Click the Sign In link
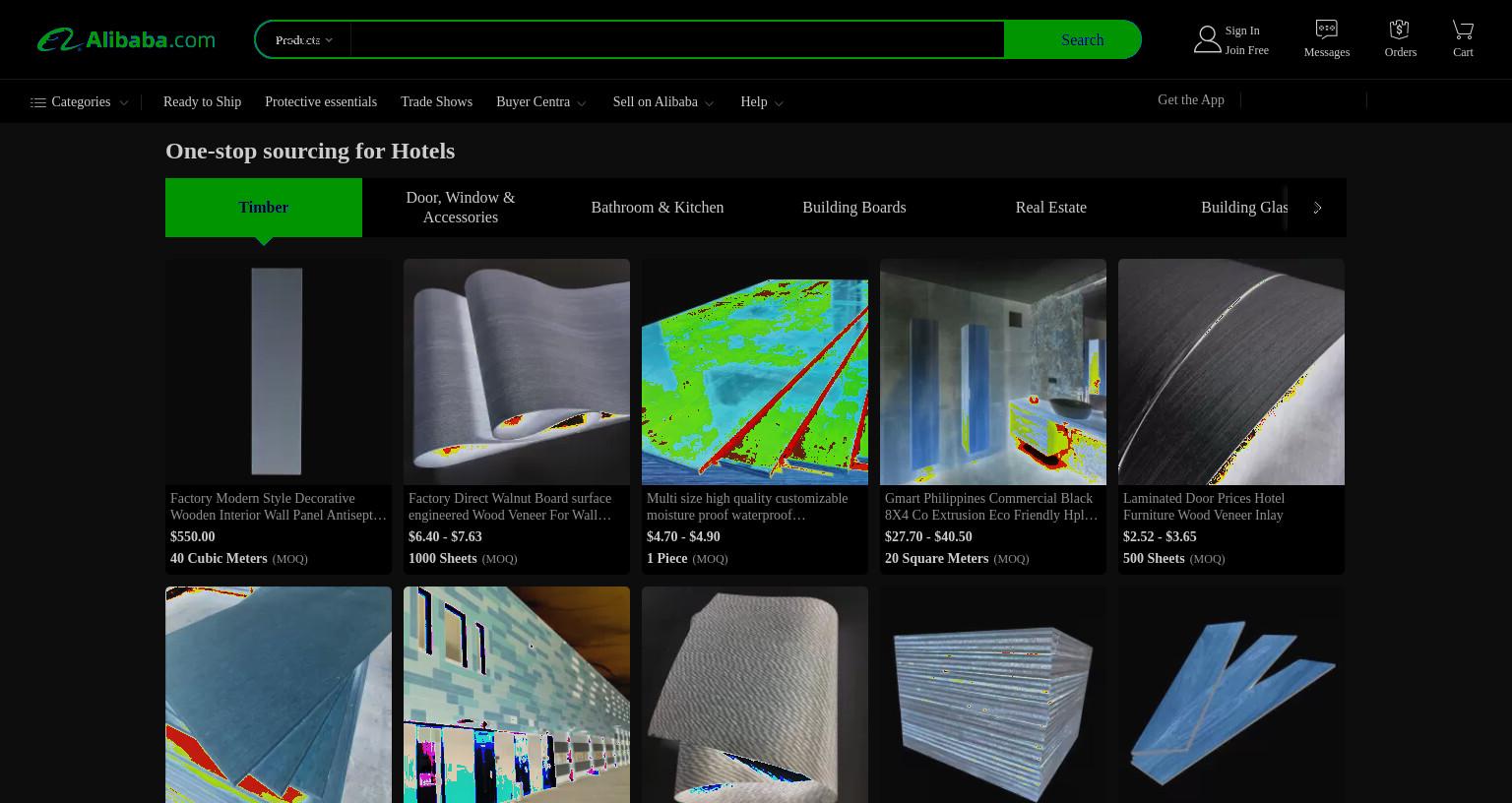The image size is (1512, 803). coord(1242,31)
